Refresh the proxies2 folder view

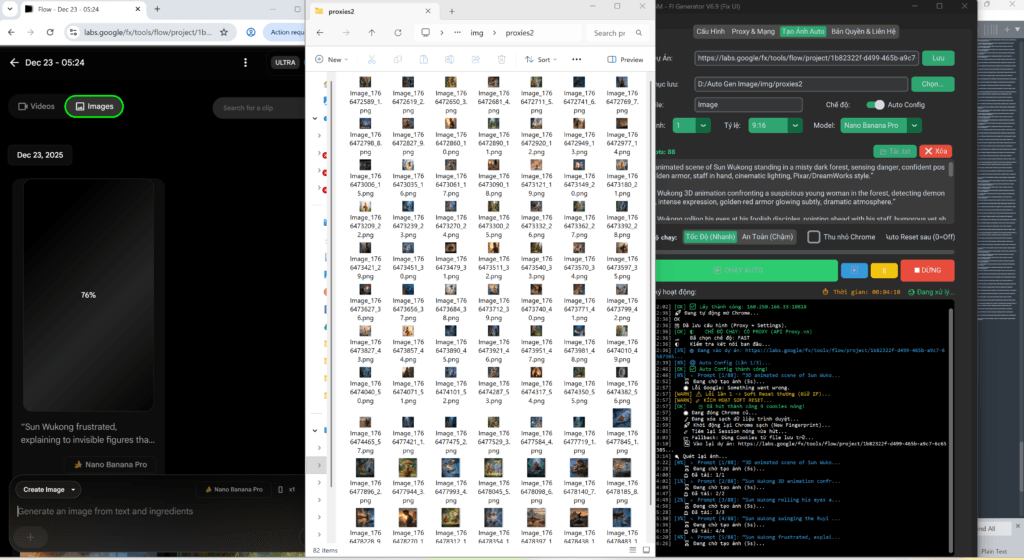[x=398, y=33]
